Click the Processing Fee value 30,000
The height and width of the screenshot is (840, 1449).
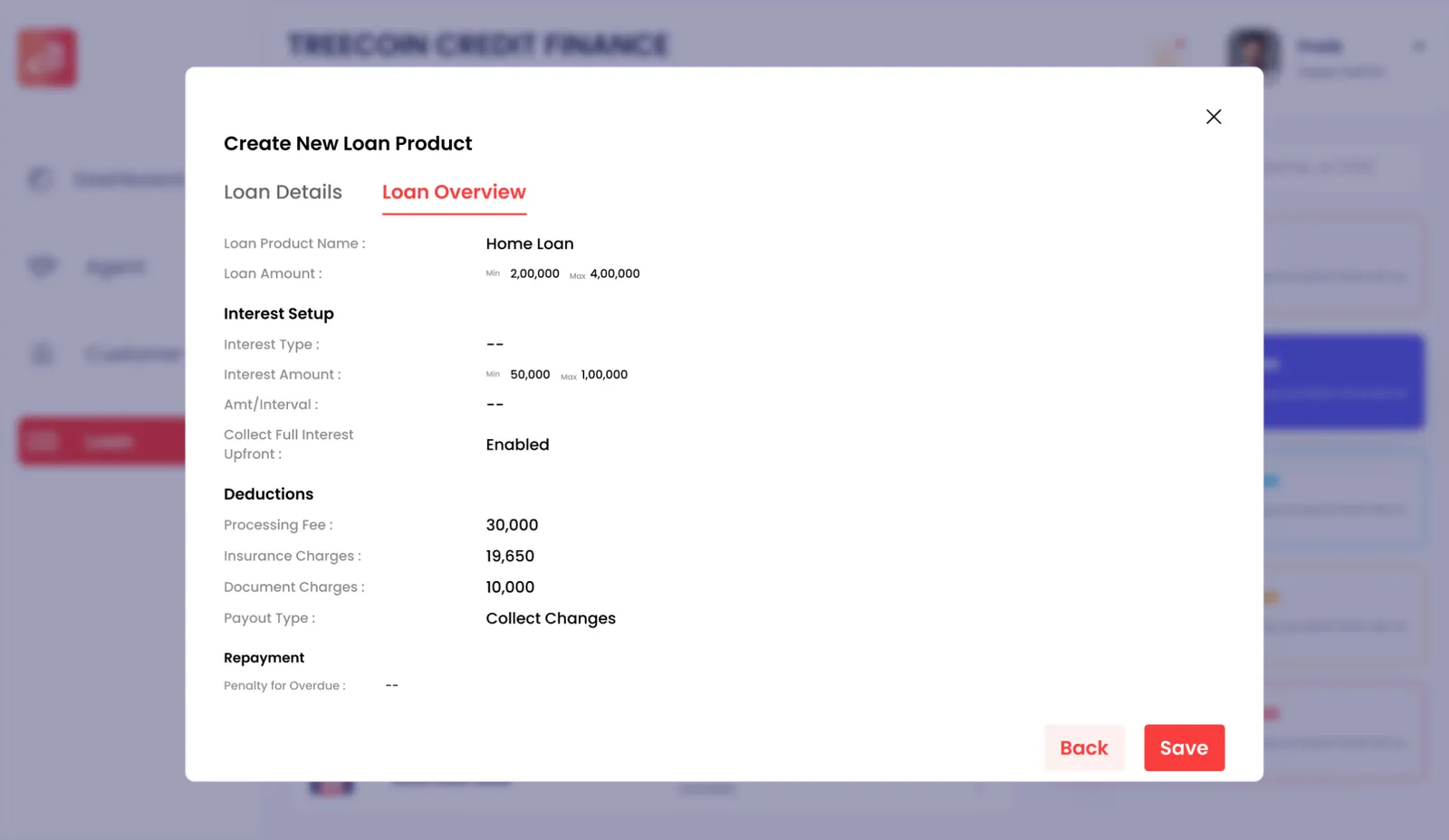(512, 525)
